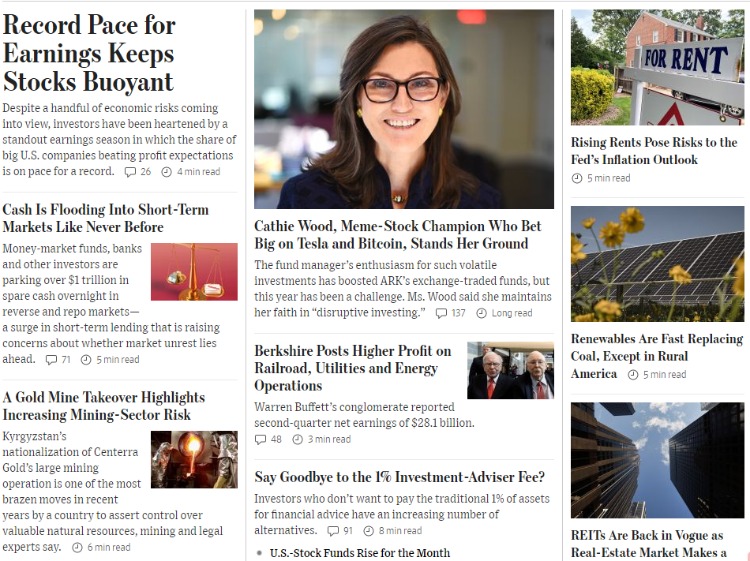Open Renewables Are Fast Replacing Coal article

(657, 356)
